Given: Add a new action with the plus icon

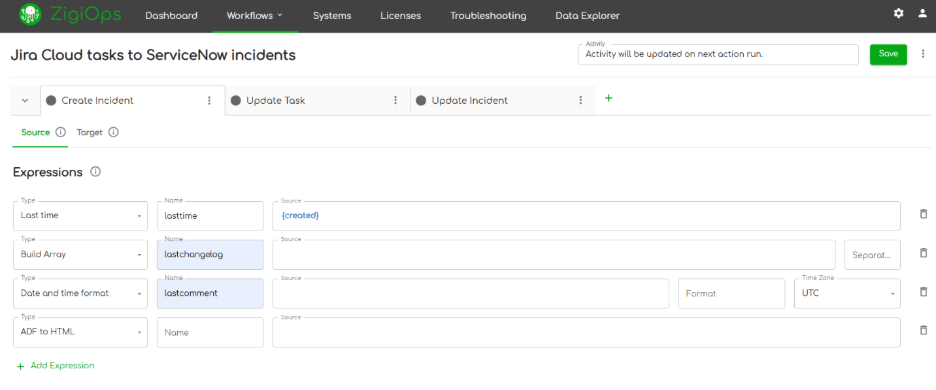Looking at the screenshot, I should click(608, 98).
